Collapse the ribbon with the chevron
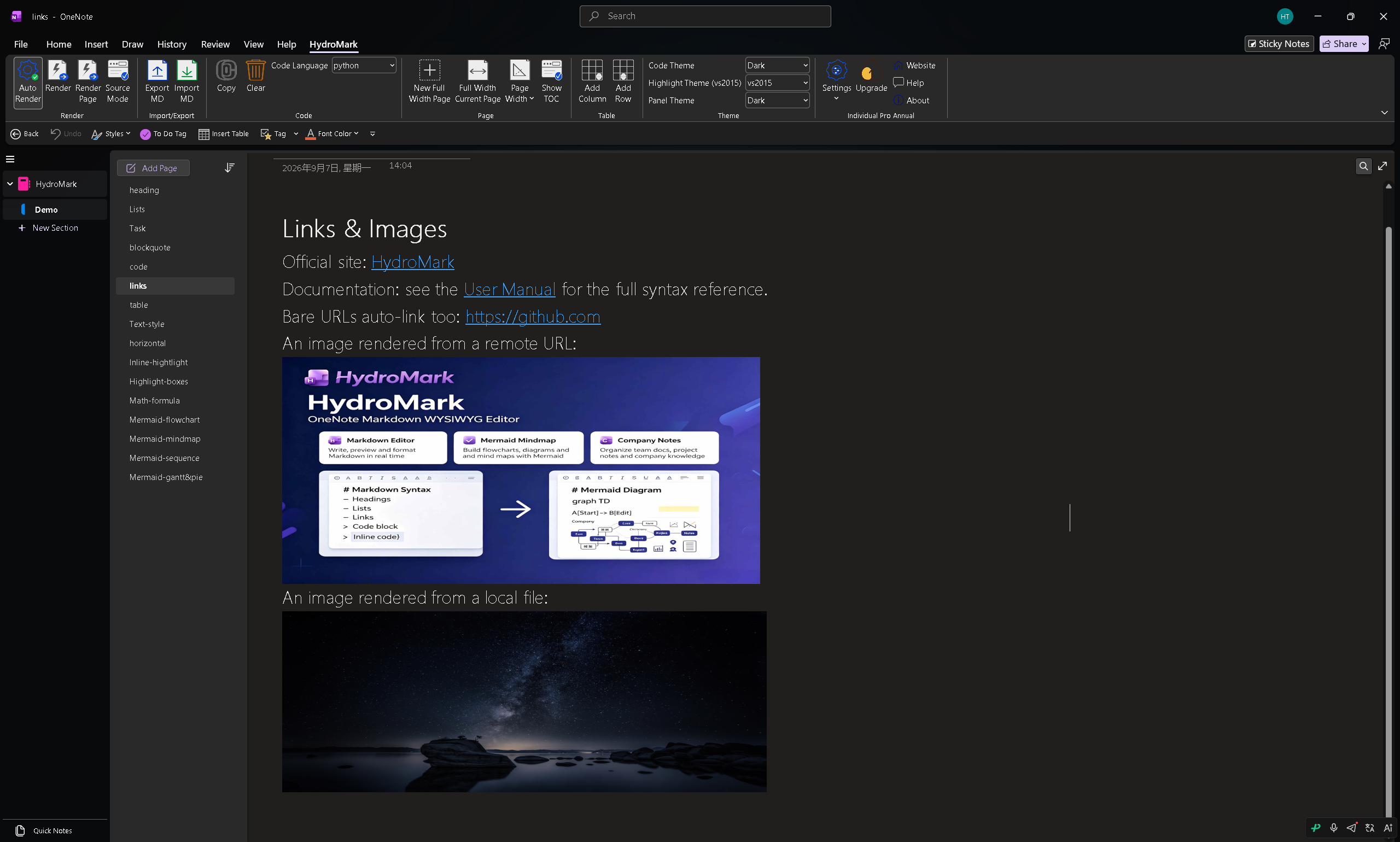 (x=1385, y=112)
